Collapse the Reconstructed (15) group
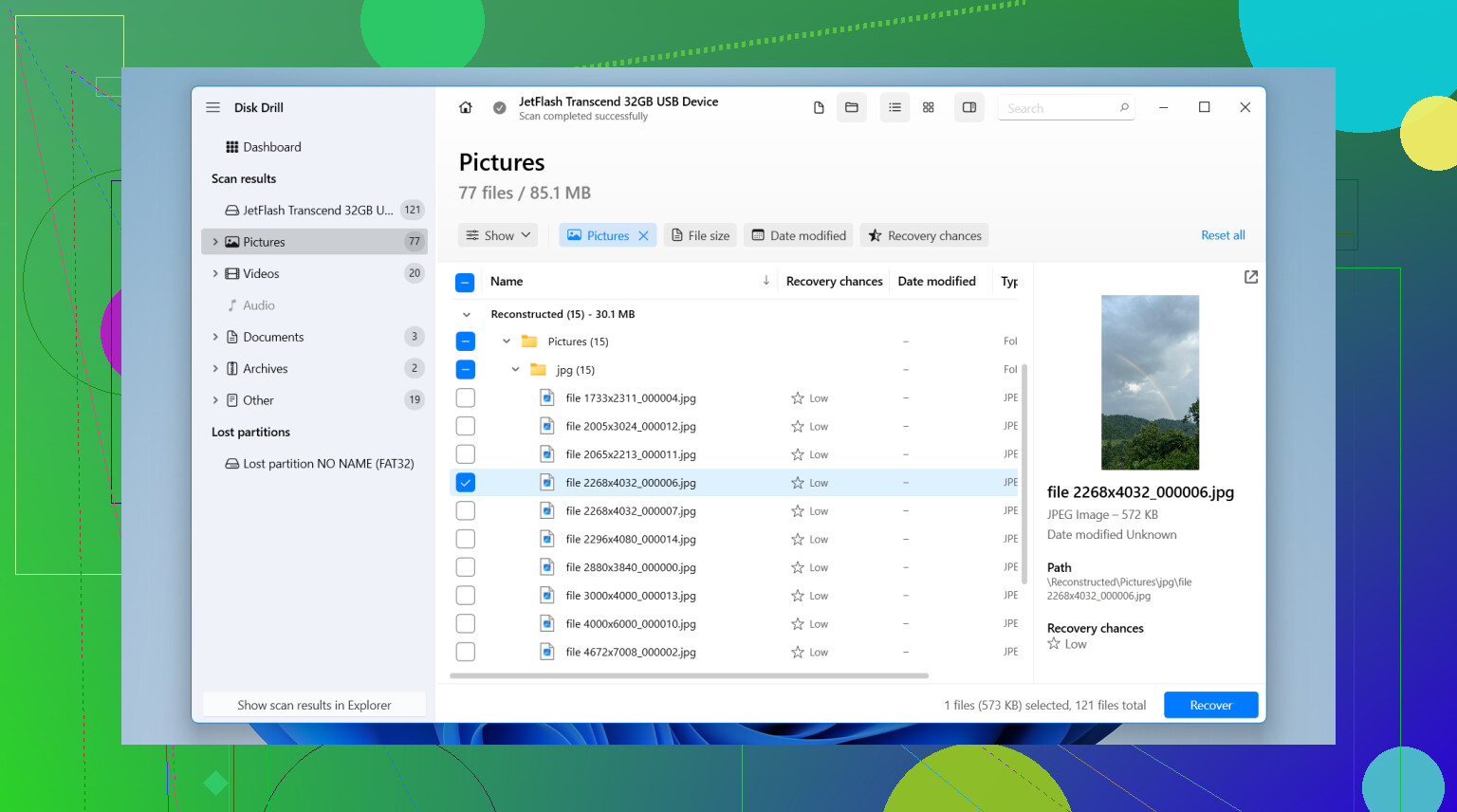 click(466, 314)
